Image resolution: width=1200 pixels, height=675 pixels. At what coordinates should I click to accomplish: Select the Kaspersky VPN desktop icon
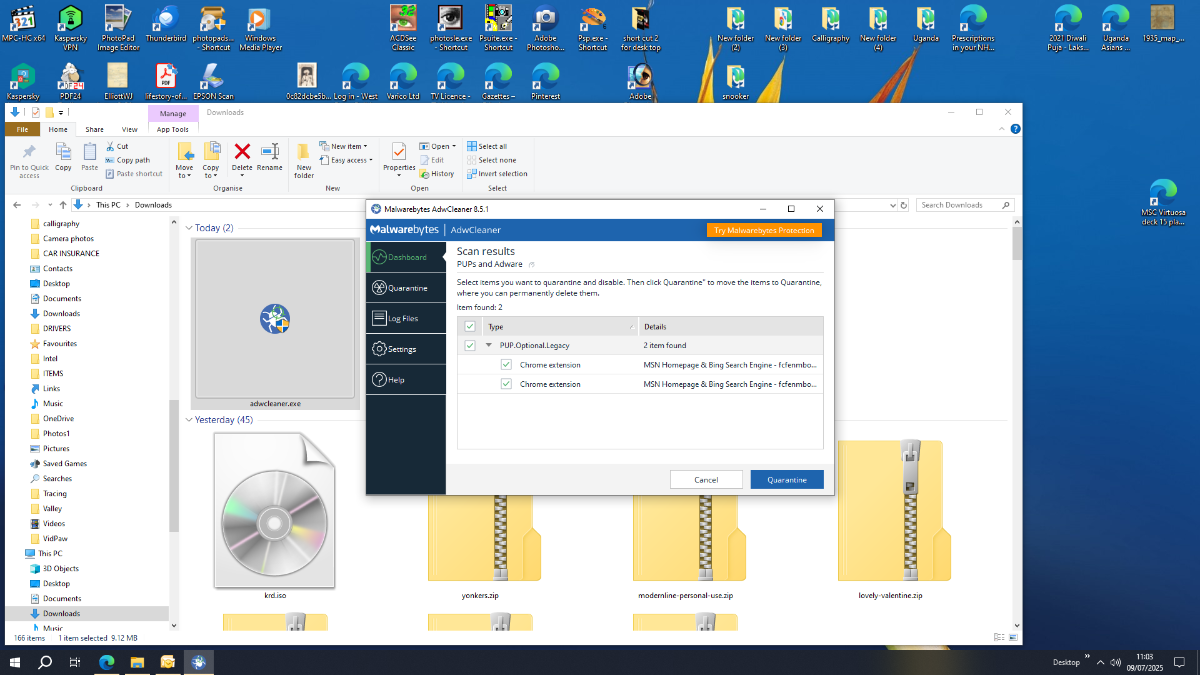[70, 28]
